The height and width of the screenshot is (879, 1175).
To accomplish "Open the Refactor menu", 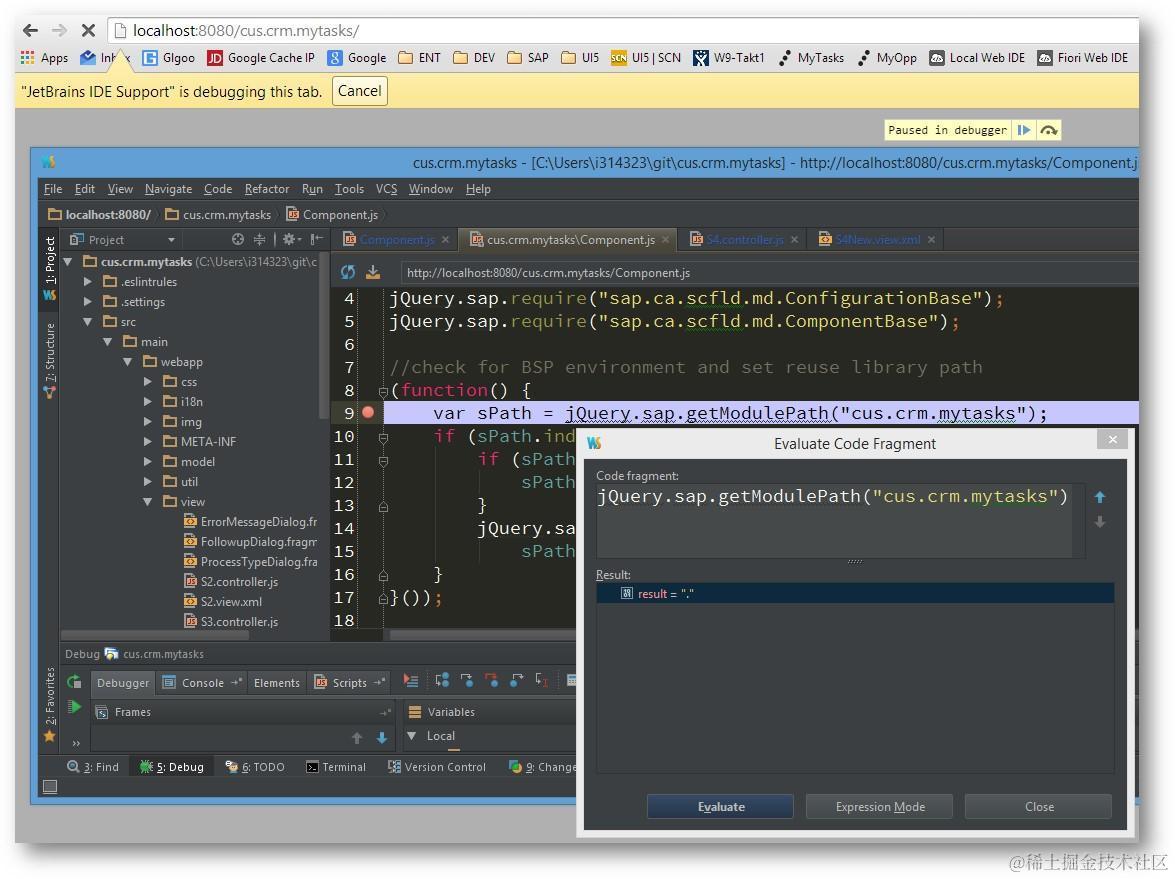I will point(267,189).
